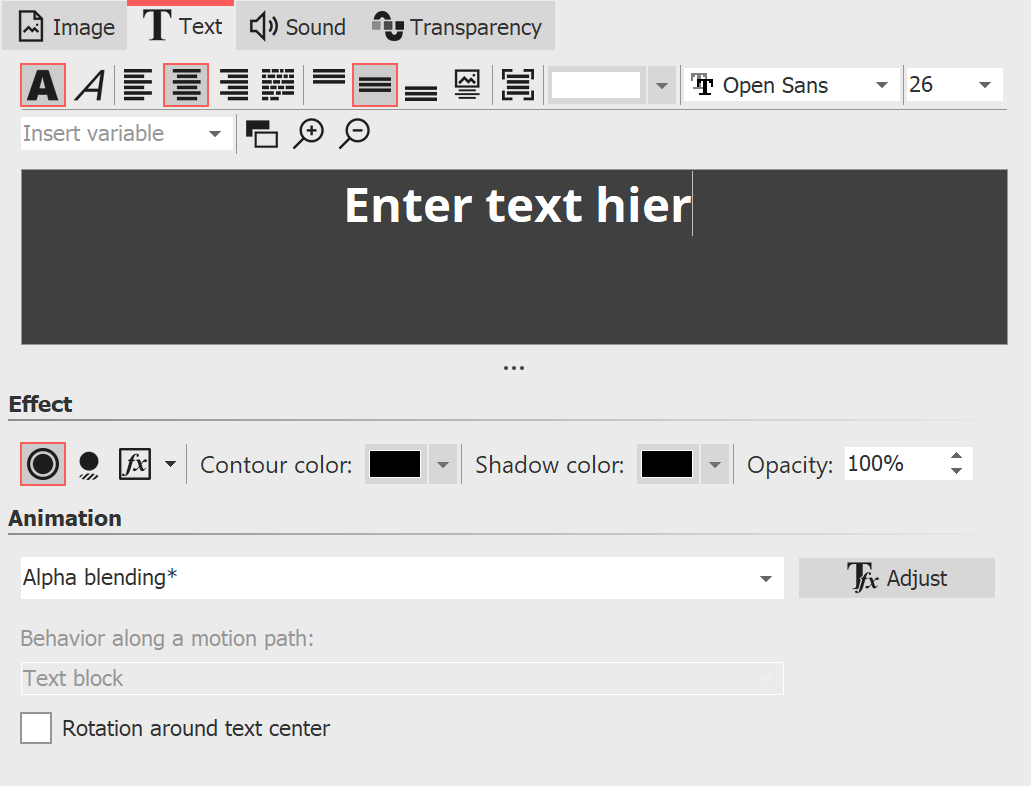Switch to the Sound tab

coord(296,26)
